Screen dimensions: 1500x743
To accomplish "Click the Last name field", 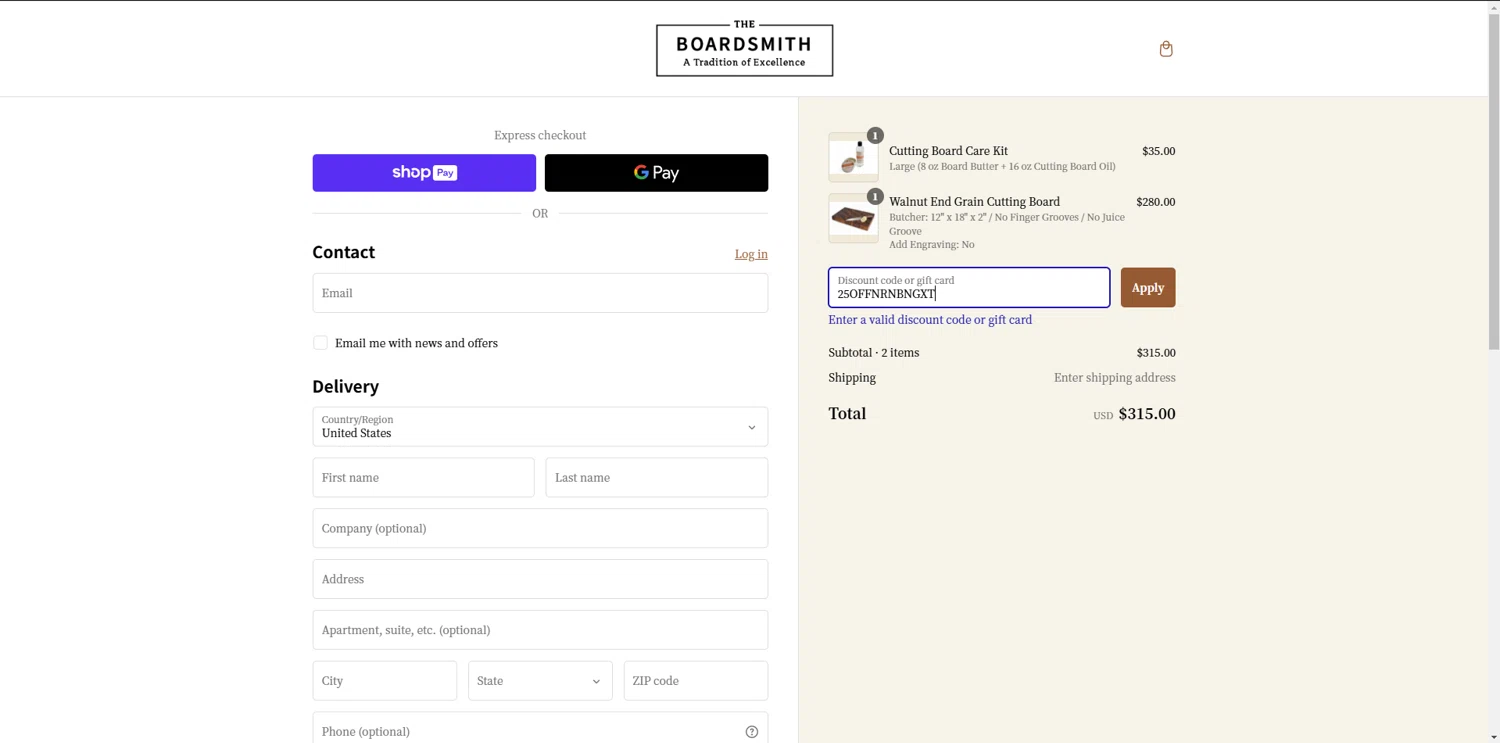I will pos(656,478).
